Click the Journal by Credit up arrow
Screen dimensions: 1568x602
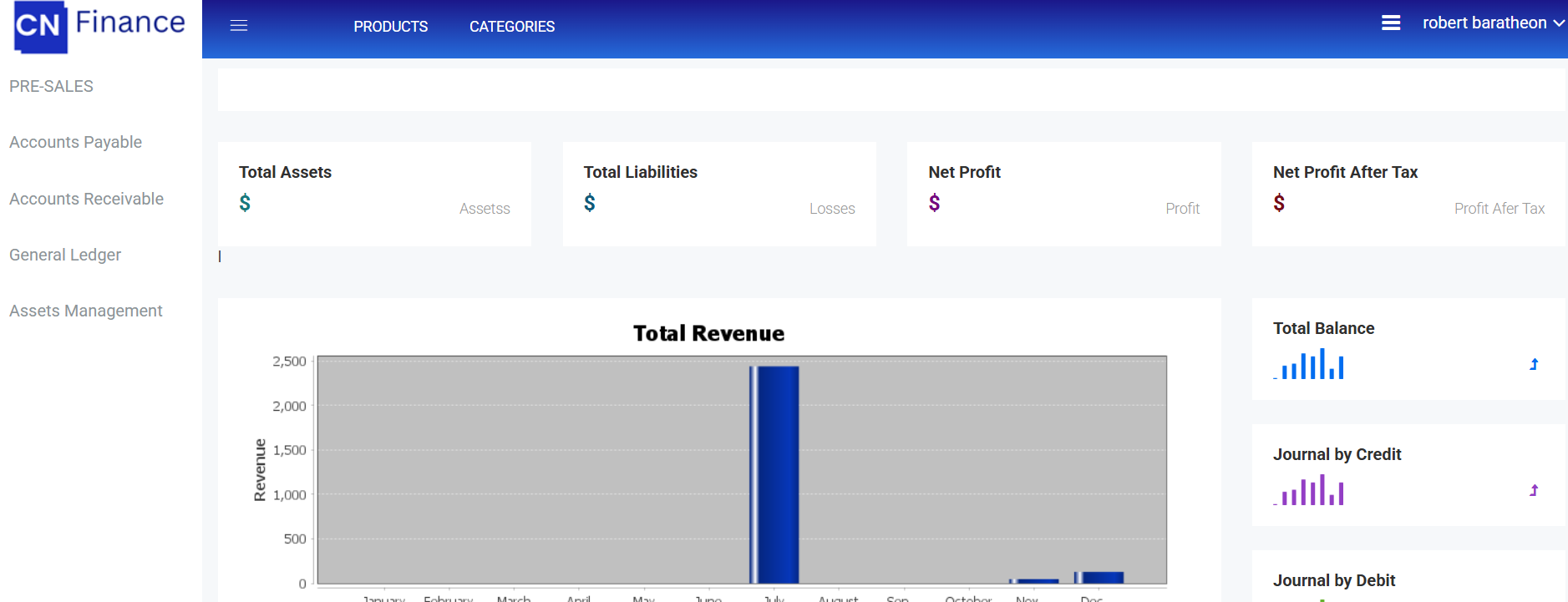coord(1534,491)
